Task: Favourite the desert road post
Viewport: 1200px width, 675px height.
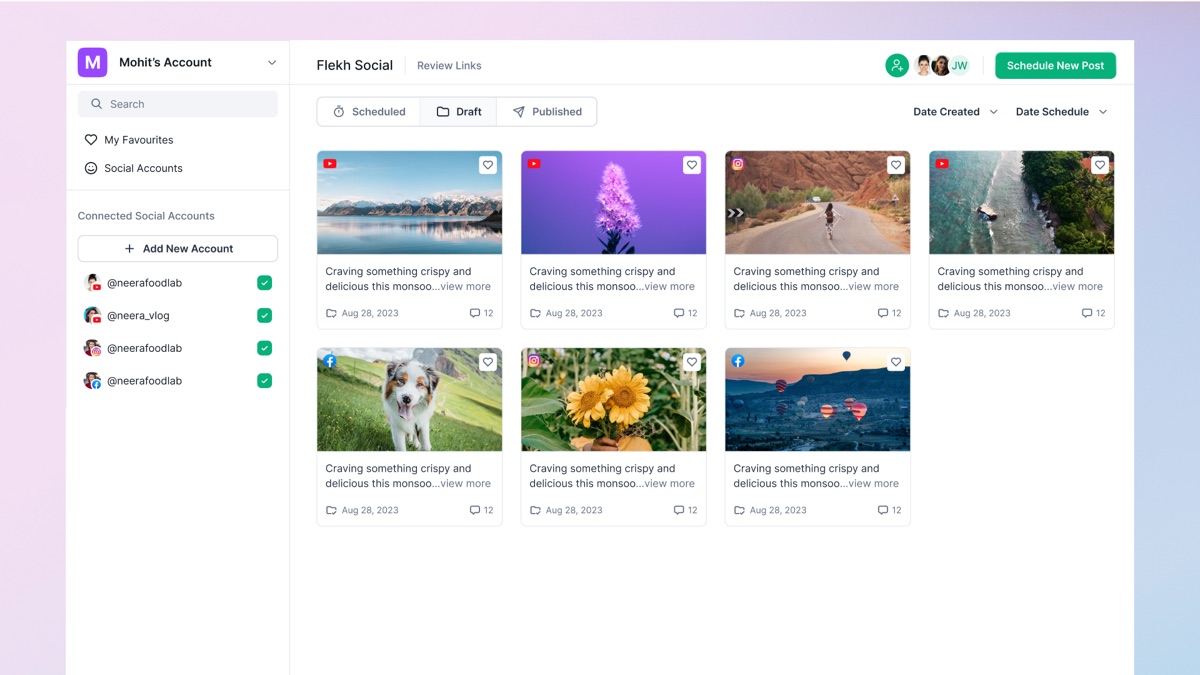Action: 896,165
